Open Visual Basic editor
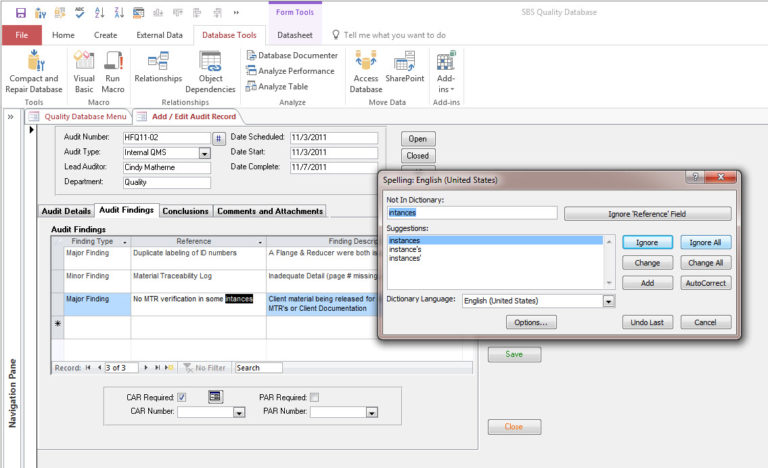This screenshot has height=468, width=768. [84, 62]
